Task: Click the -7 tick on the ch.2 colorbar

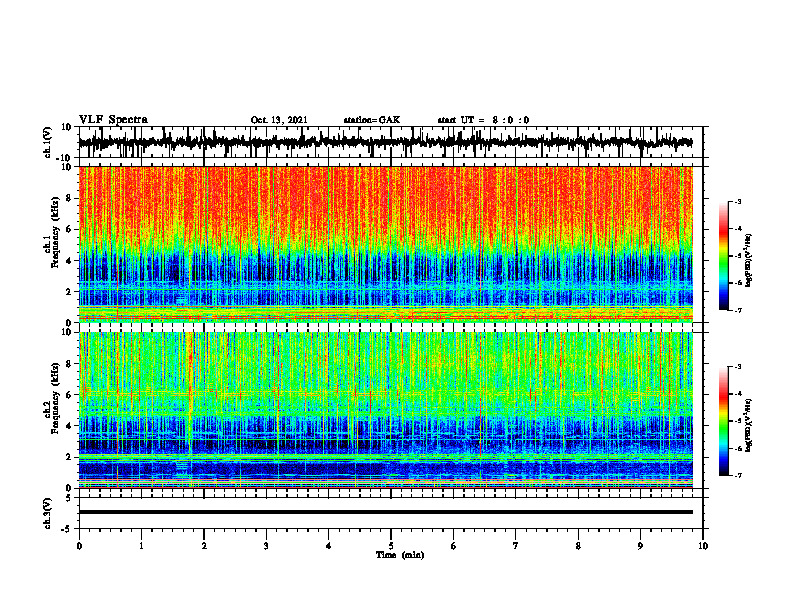Action: point(738,475)
